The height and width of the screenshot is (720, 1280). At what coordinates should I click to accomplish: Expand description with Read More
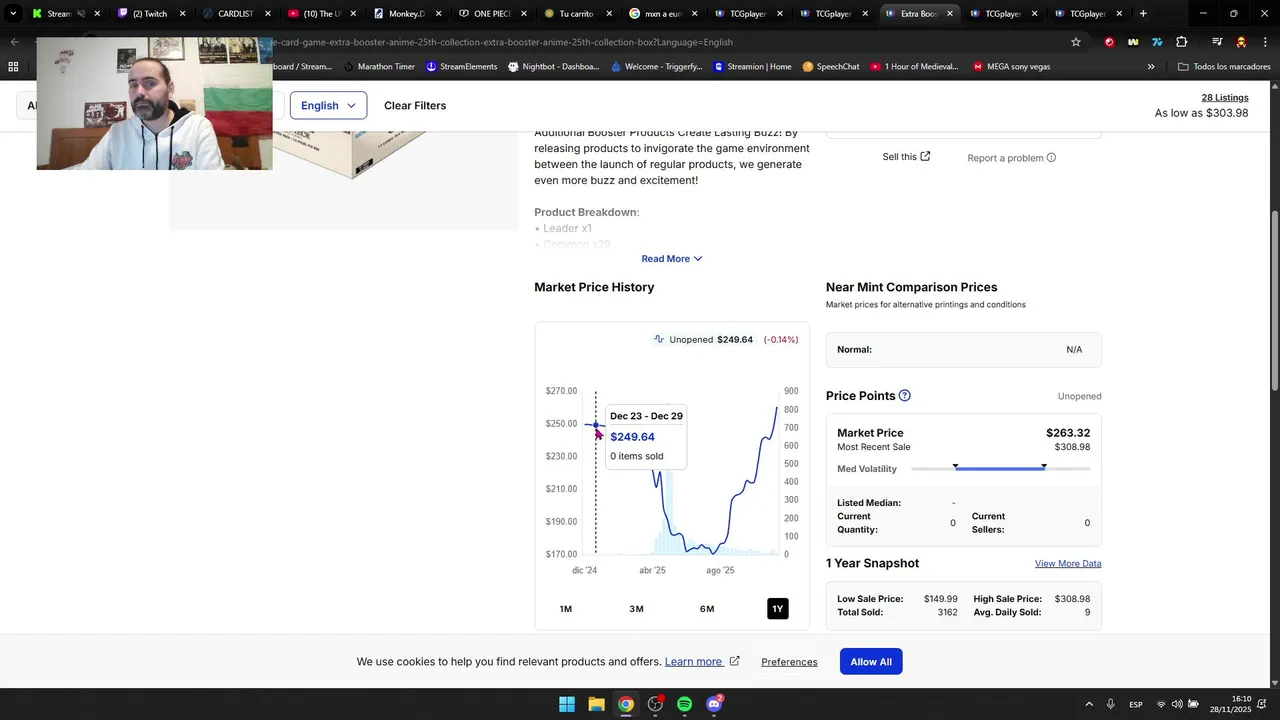point(672,259)
